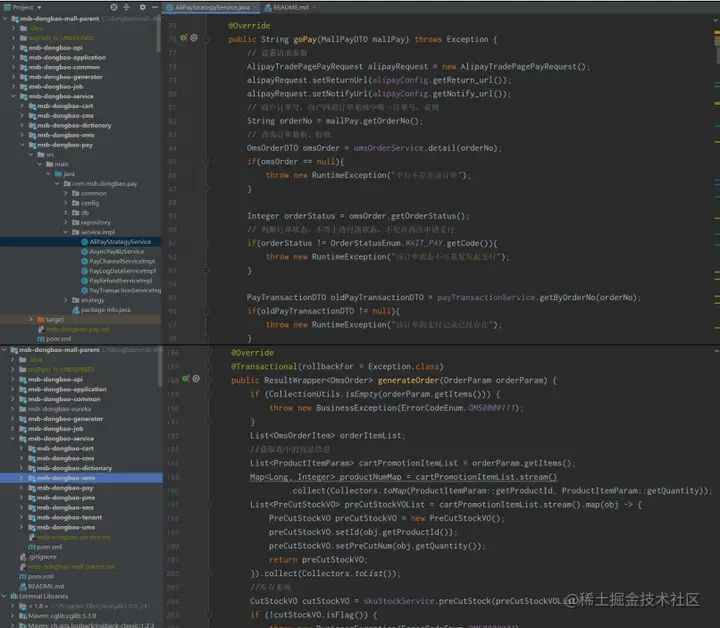Click omsOrderService reference in upper editor
This screenshot has width=720, height=628.
point(388,148)
